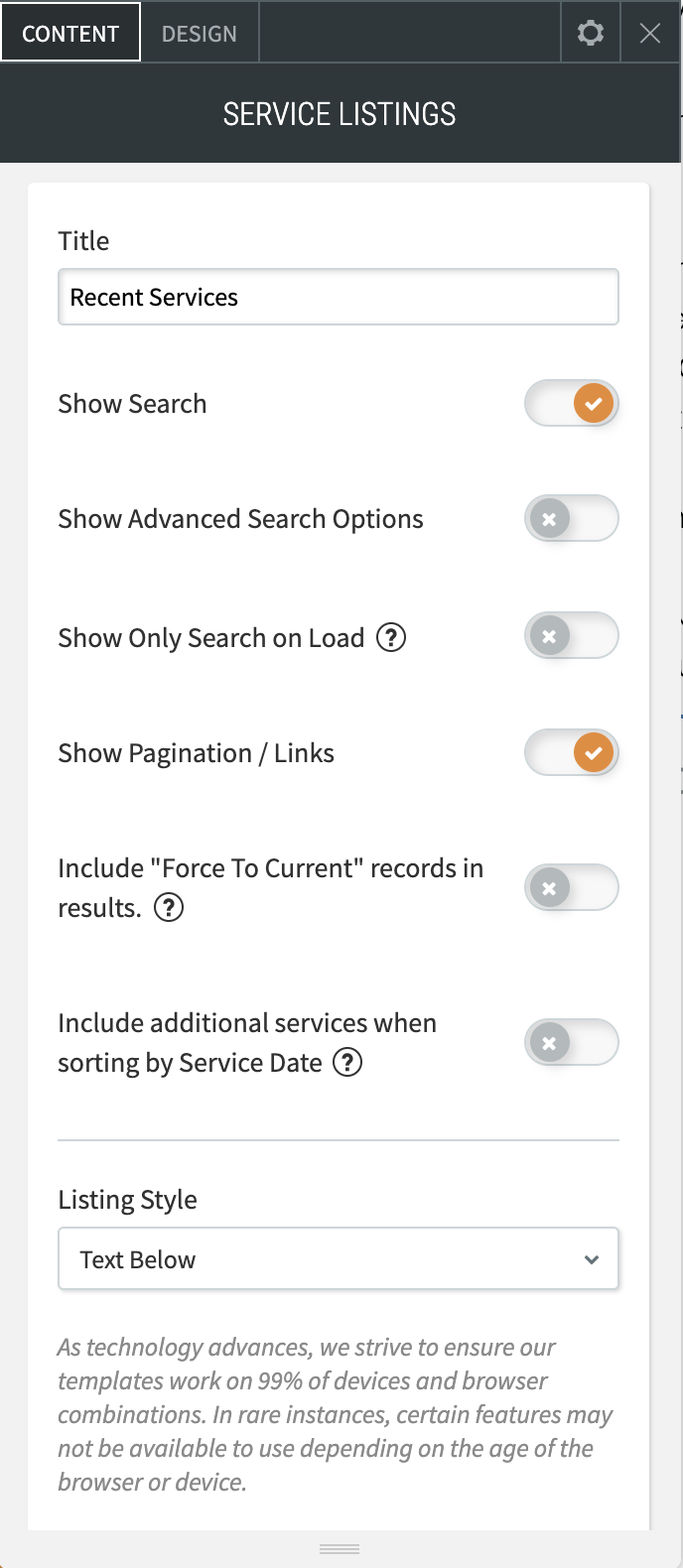
Task: Click help icon next to Force To Current
Action: [x=169, y=907]
